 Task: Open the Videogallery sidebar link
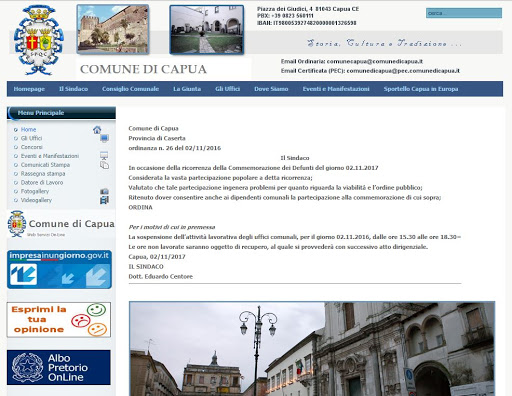click(36, 200)
